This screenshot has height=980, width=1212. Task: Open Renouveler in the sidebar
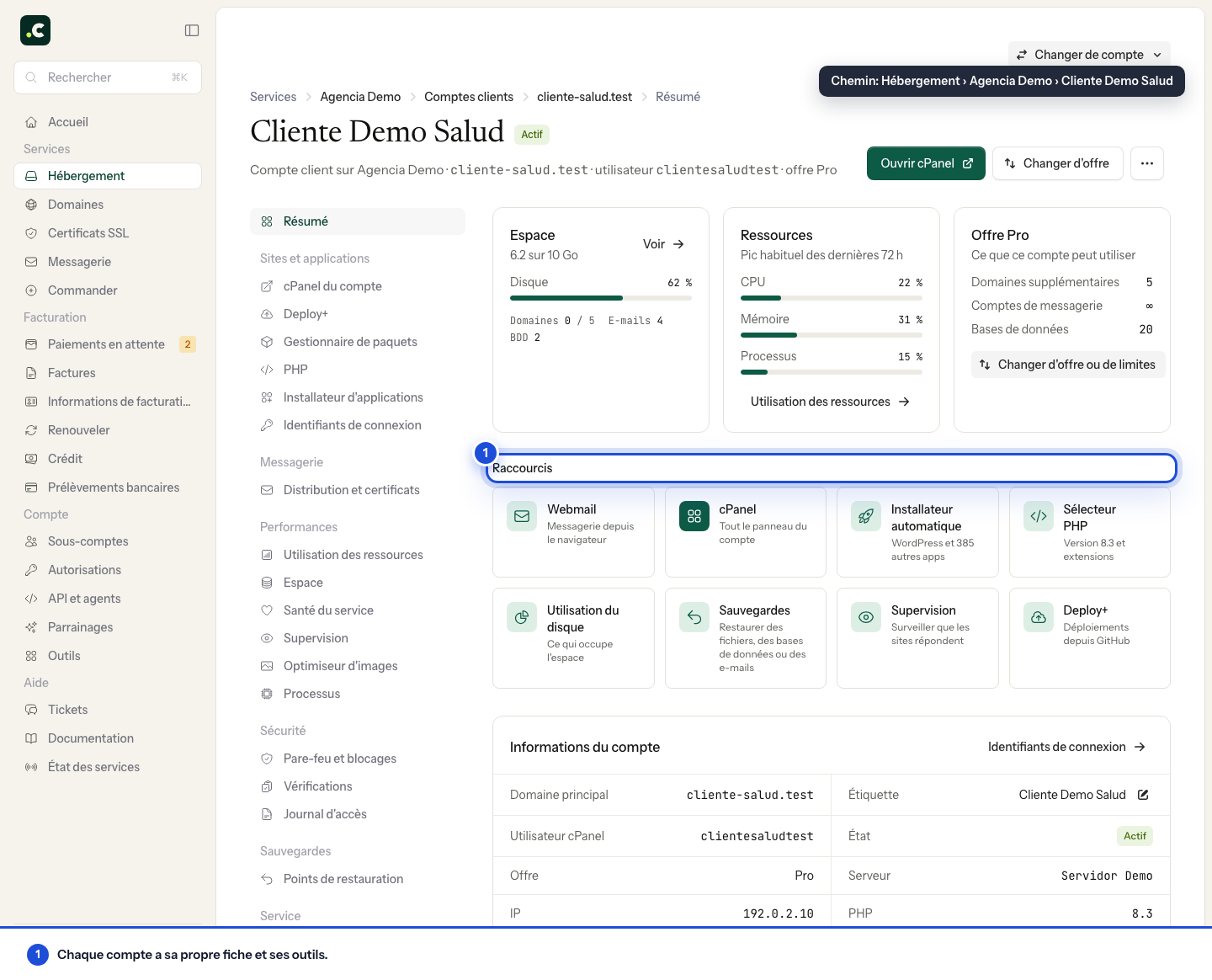click(108, 430)
